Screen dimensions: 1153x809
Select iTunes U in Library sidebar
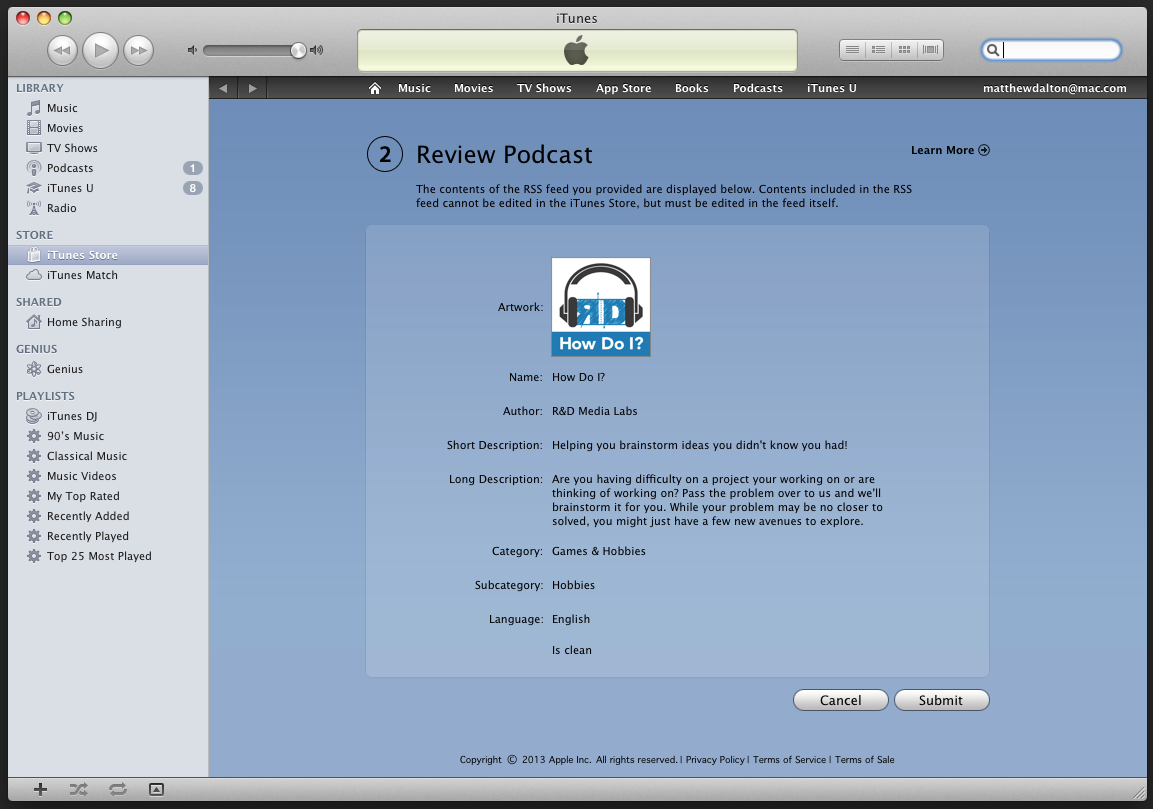[x=108, y=188]
